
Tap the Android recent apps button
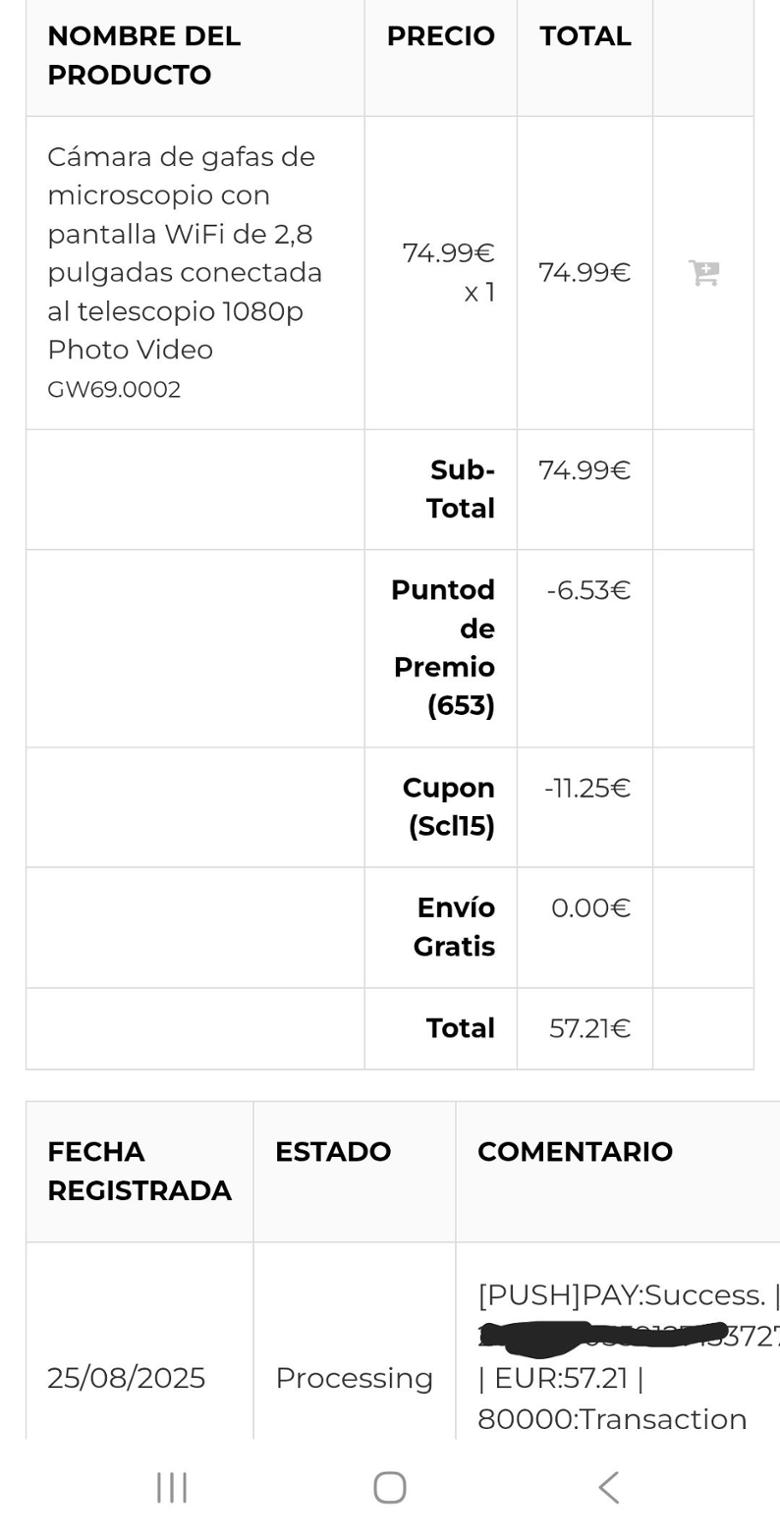[x=172, y=1487]
